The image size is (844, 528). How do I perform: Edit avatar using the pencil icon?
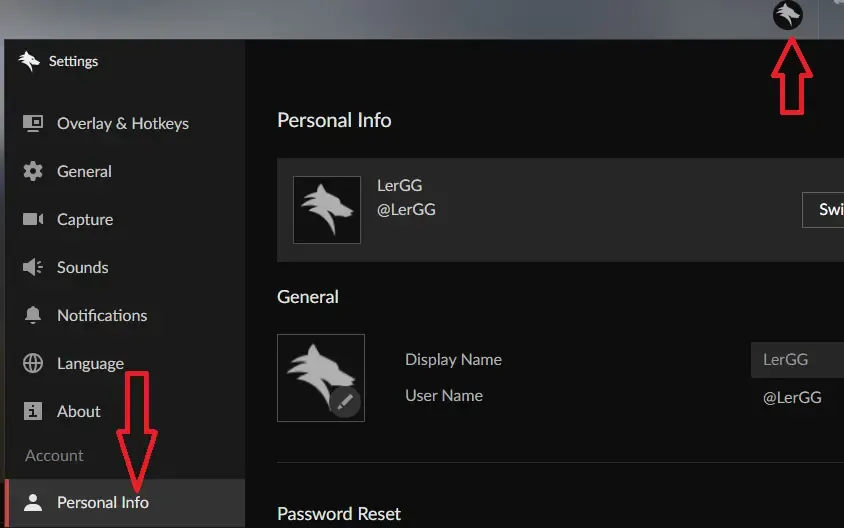coord(345,402)
